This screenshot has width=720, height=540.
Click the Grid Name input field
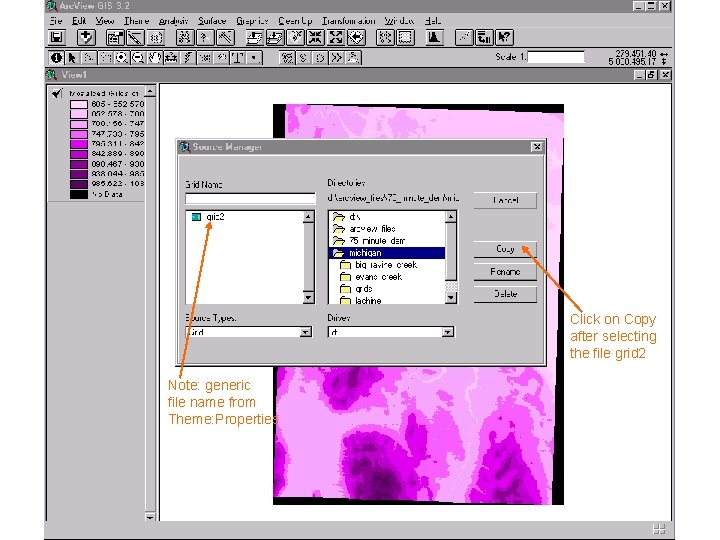250,198
